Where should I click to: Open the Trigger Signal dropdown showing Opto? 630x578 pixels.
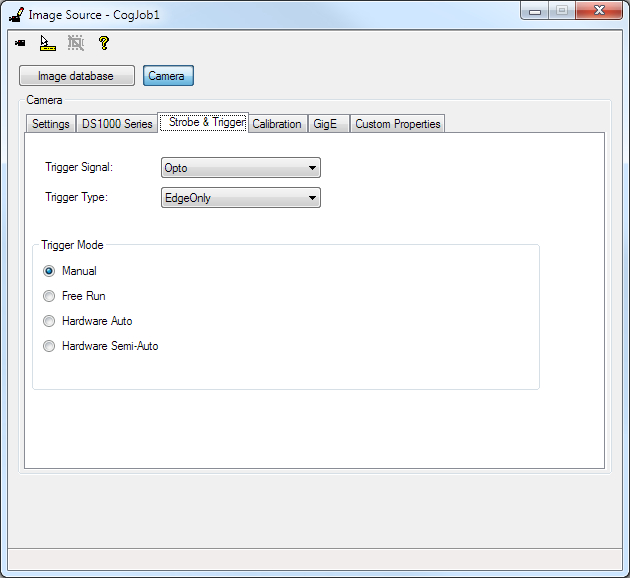[x=241, y=167]
